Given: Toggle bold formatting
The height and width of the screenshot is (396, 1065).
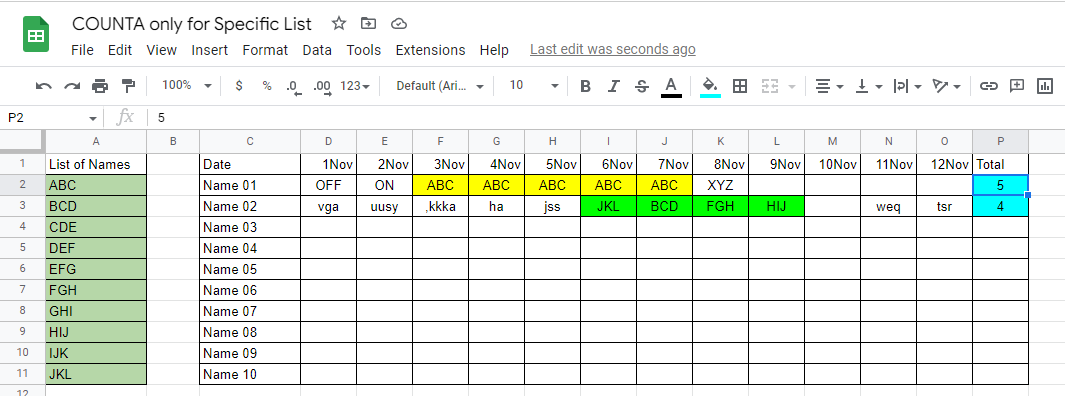Looking at the screenshot, I should point(585,86).
